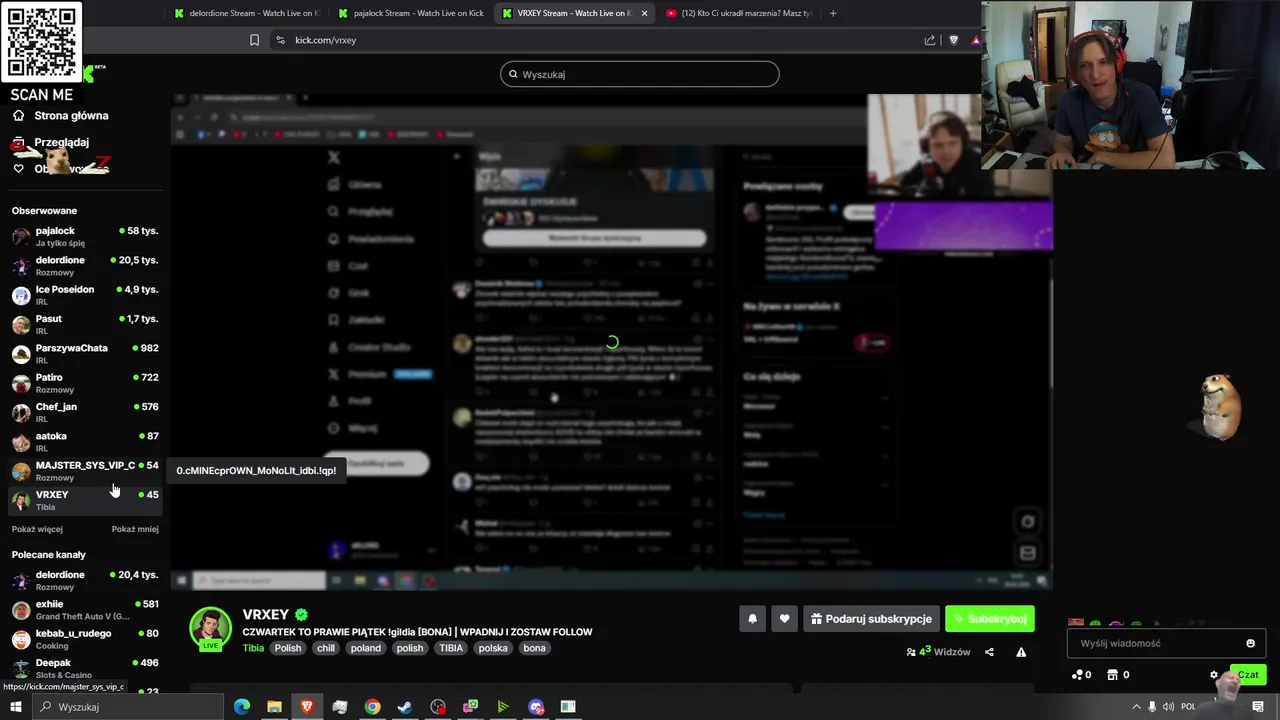Click the polska tag
The height and width of the screenshot is (720, 1280).
point(493,648)
